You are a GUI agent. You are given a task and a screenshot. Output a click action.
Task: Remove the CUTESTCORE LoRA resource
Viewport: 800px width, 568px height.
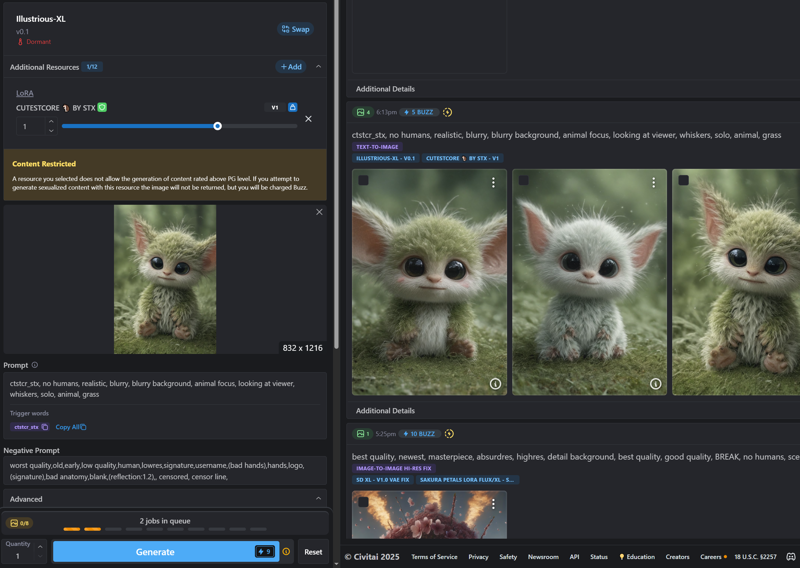click(308, 119)
